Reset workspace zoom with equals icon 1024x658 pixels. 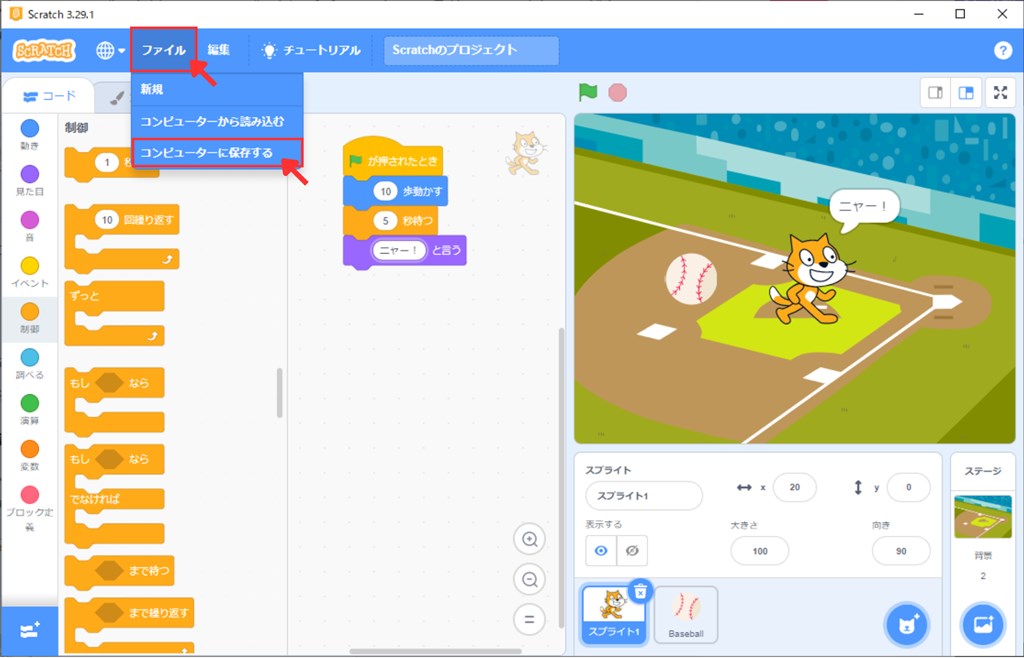click(530, 619)
